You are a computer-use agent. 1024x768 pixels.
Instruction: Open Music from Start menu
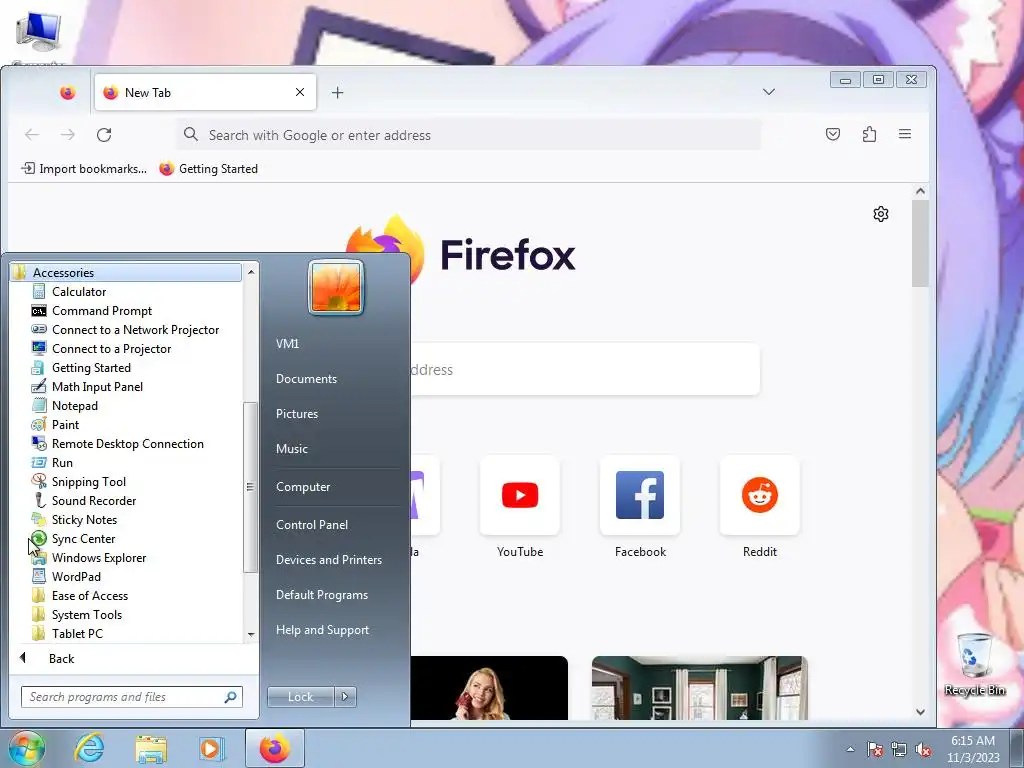pos(291,449)
